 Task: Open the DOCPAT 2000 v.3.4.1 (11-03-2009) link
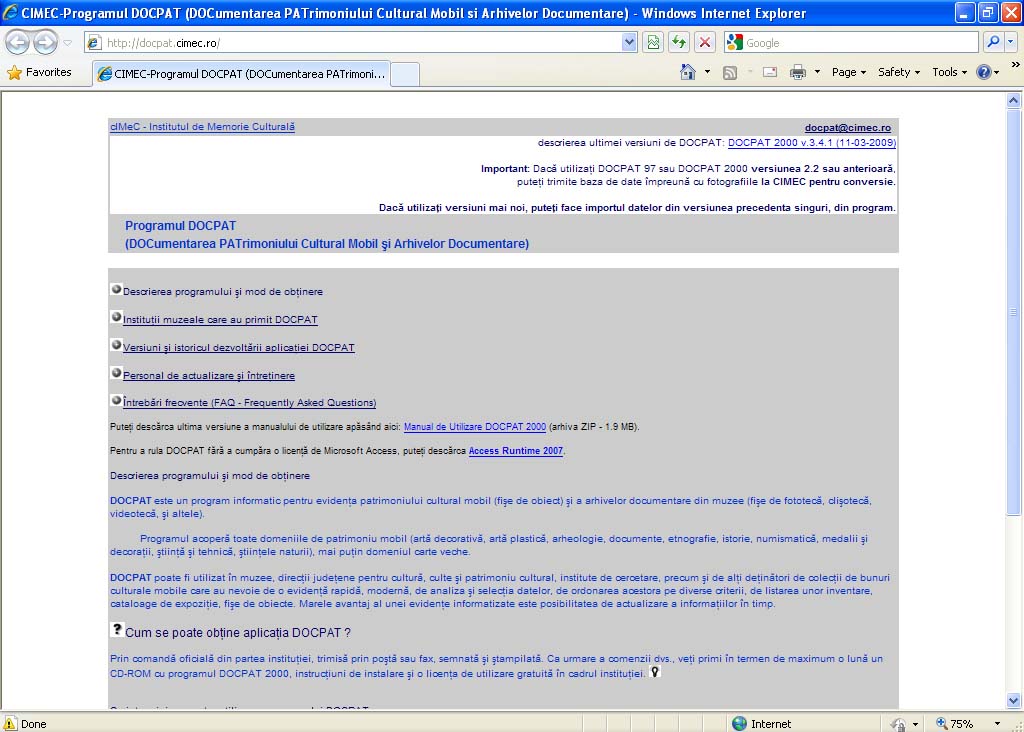coord(812,142)
